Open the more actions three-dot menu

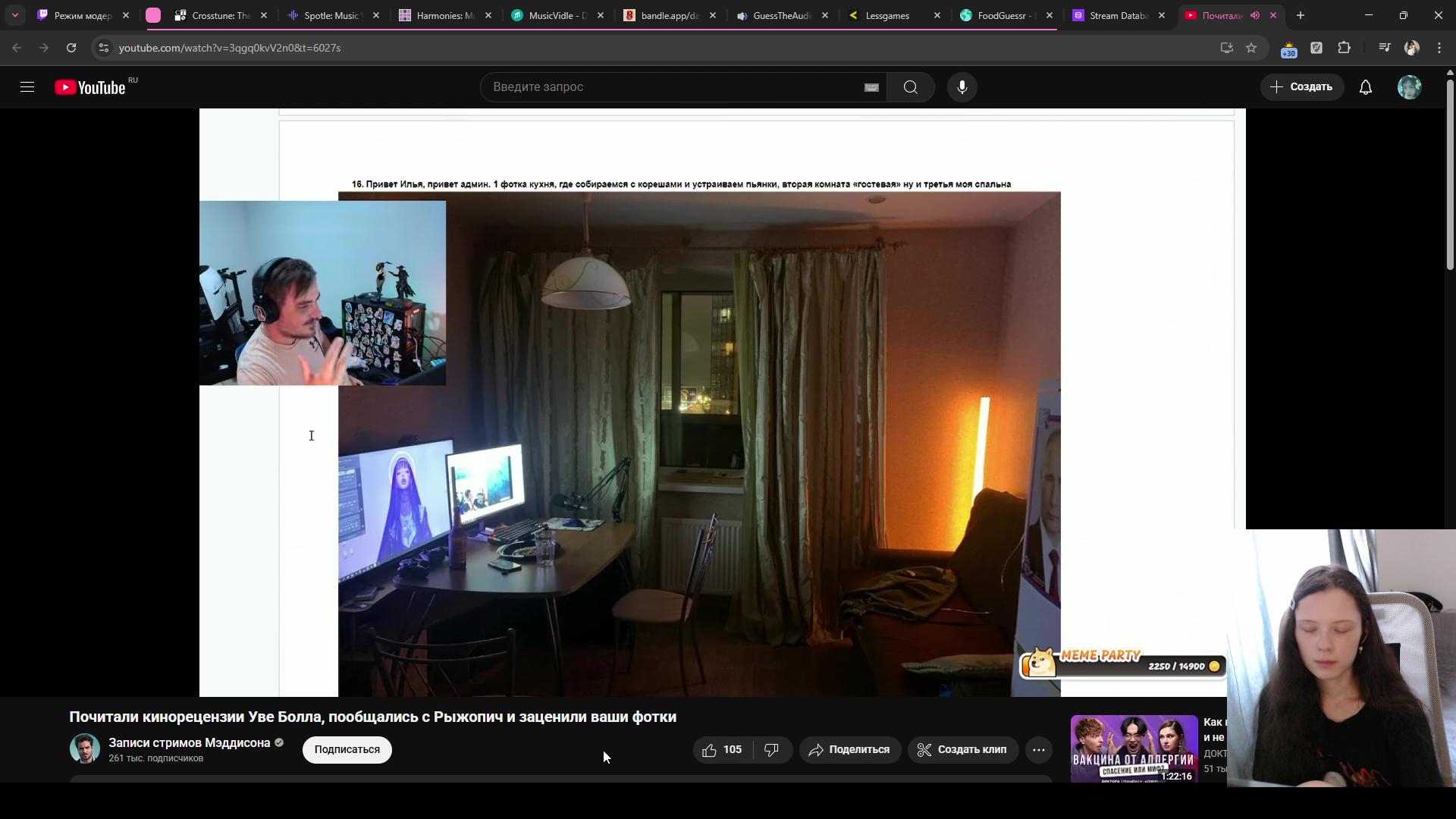click(1038, 750)
